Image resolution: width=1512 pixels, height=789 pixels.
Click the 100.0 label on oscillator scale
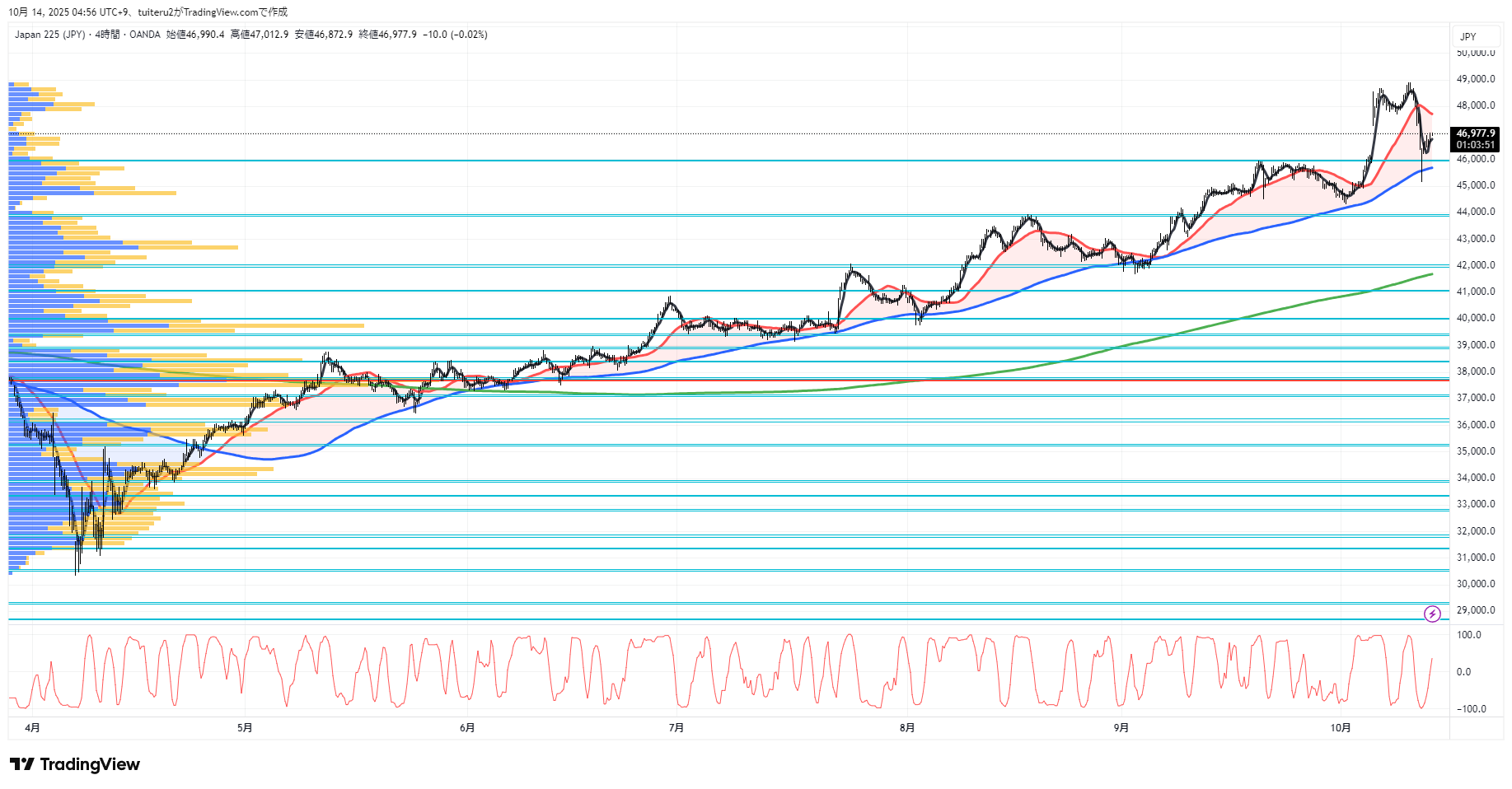pos(1468,635)
